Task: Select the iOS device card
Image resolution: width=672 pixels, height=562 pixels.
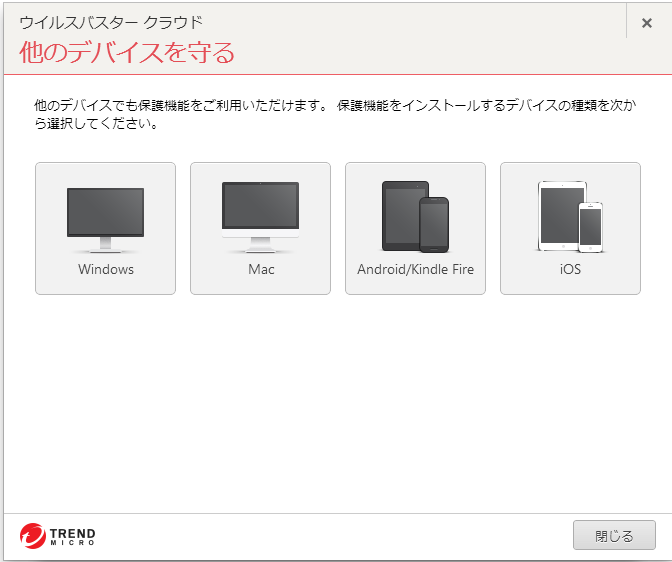Action: tap(570, 228)
